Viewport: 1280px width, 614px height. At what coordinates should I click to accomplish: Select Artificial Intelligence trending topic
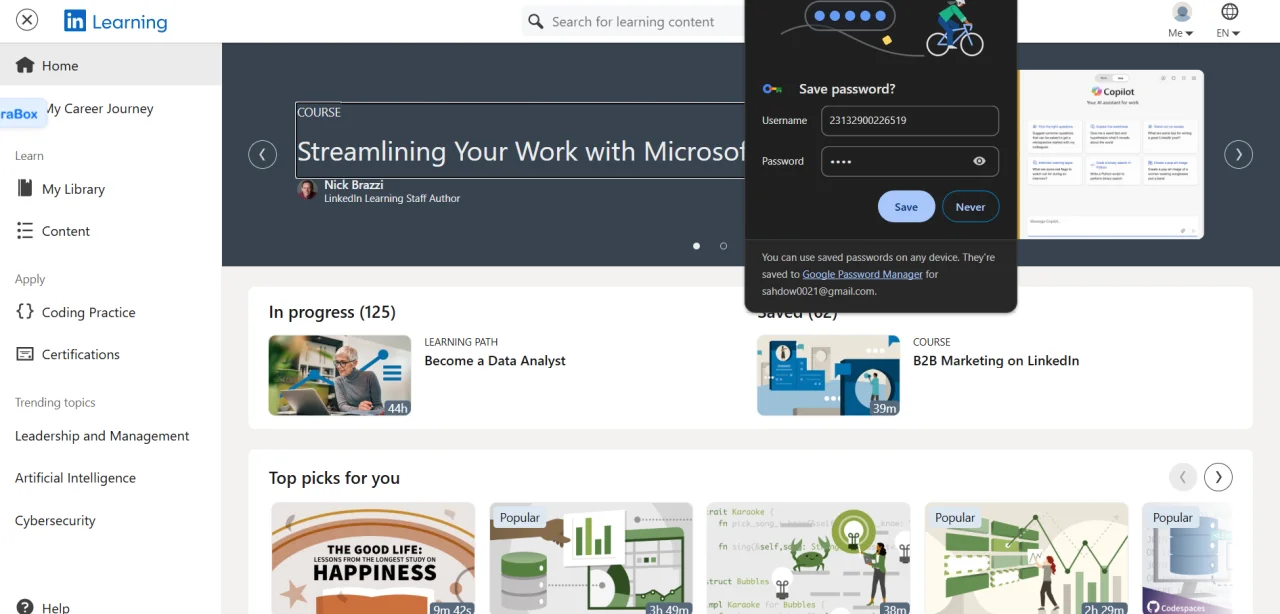click(x=75, y=478)
